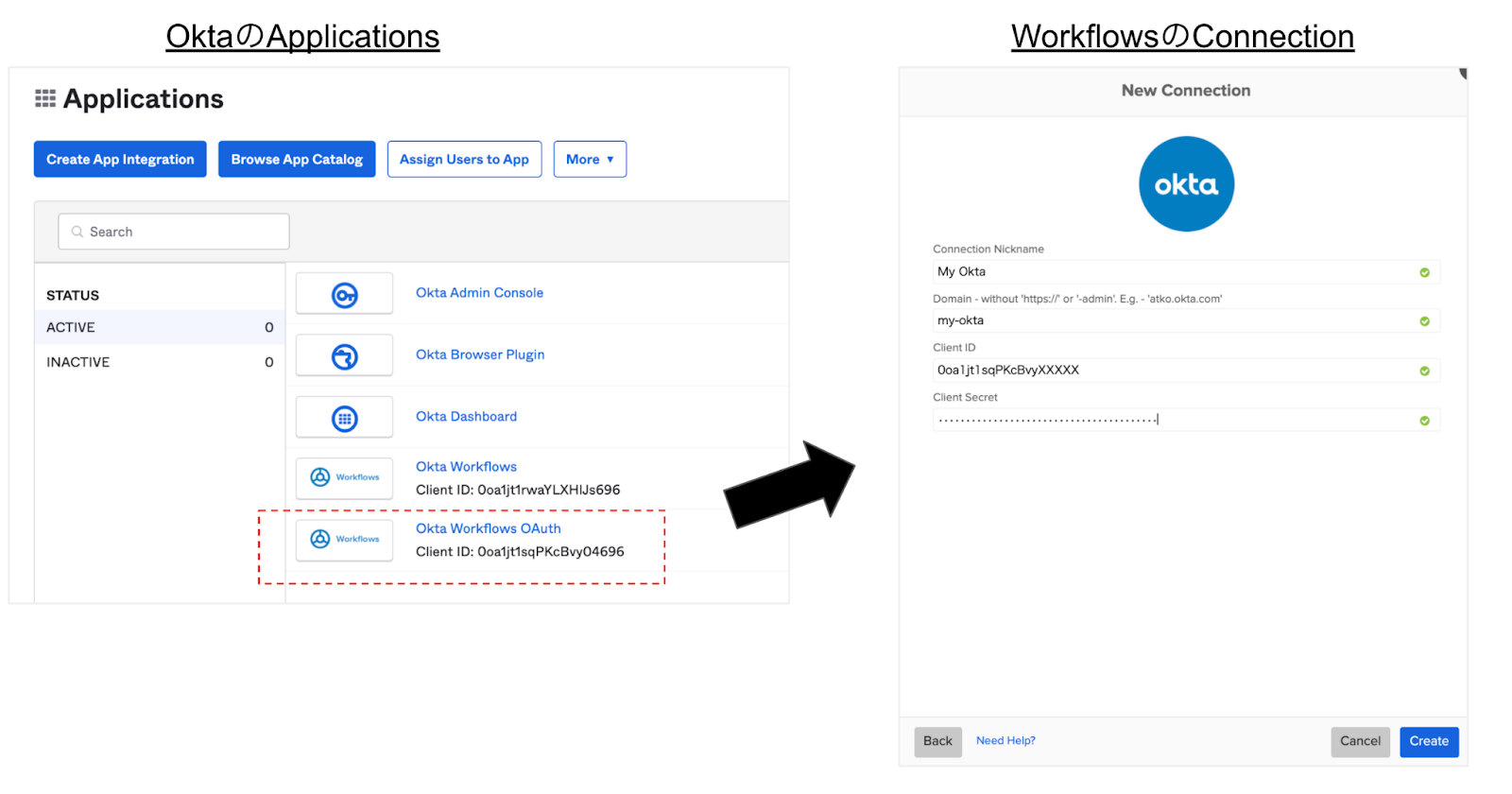The height and width of the screenshot is (794, 1512).
Task: Click the Okta Browser Plugin app icon
Action: tap(345, 356)
